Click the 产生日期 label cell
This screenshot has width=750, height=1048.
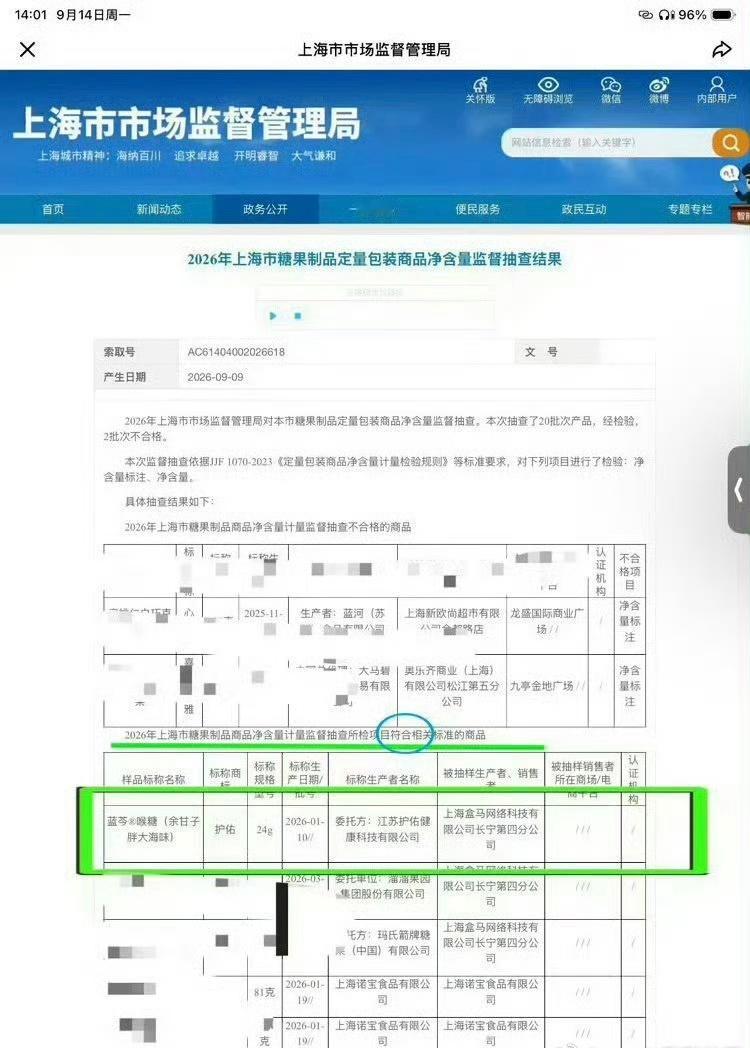(x=136, y=377)
